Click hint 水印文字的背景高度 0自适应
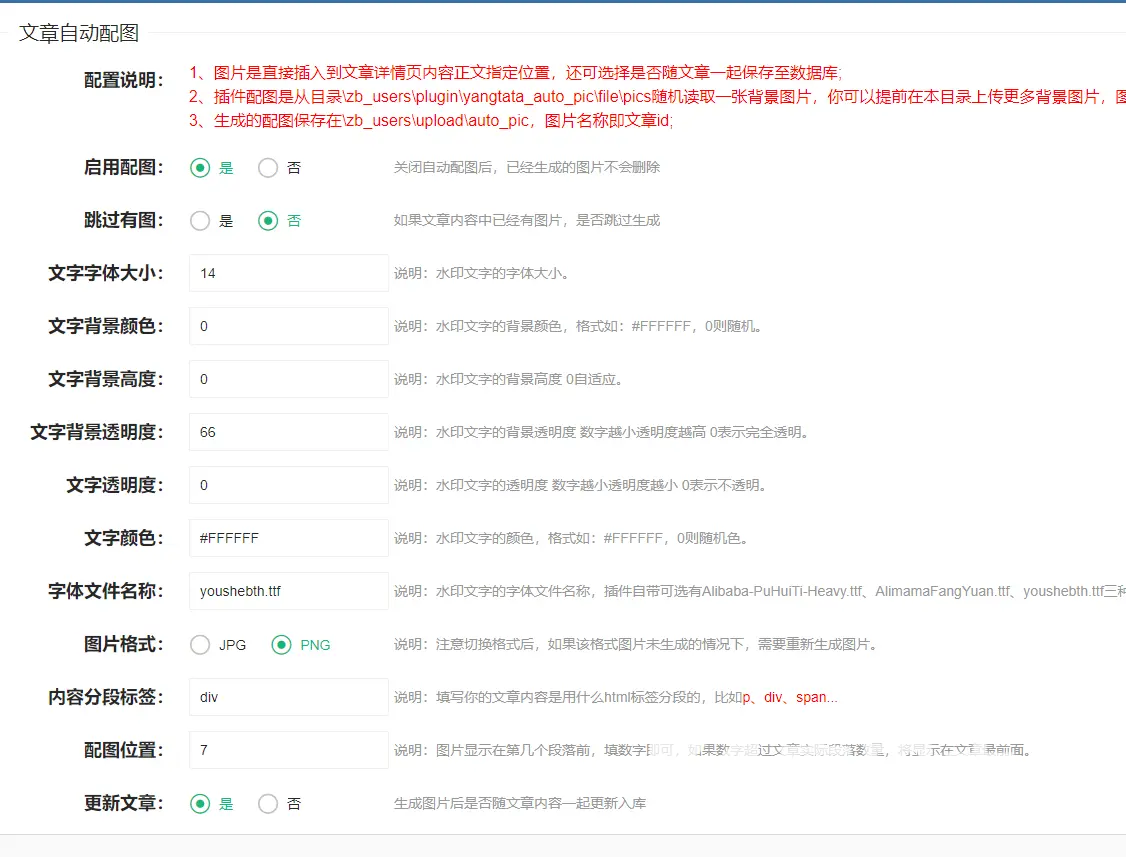Viewport: 1126px width, 857px height. pos(508,379)
